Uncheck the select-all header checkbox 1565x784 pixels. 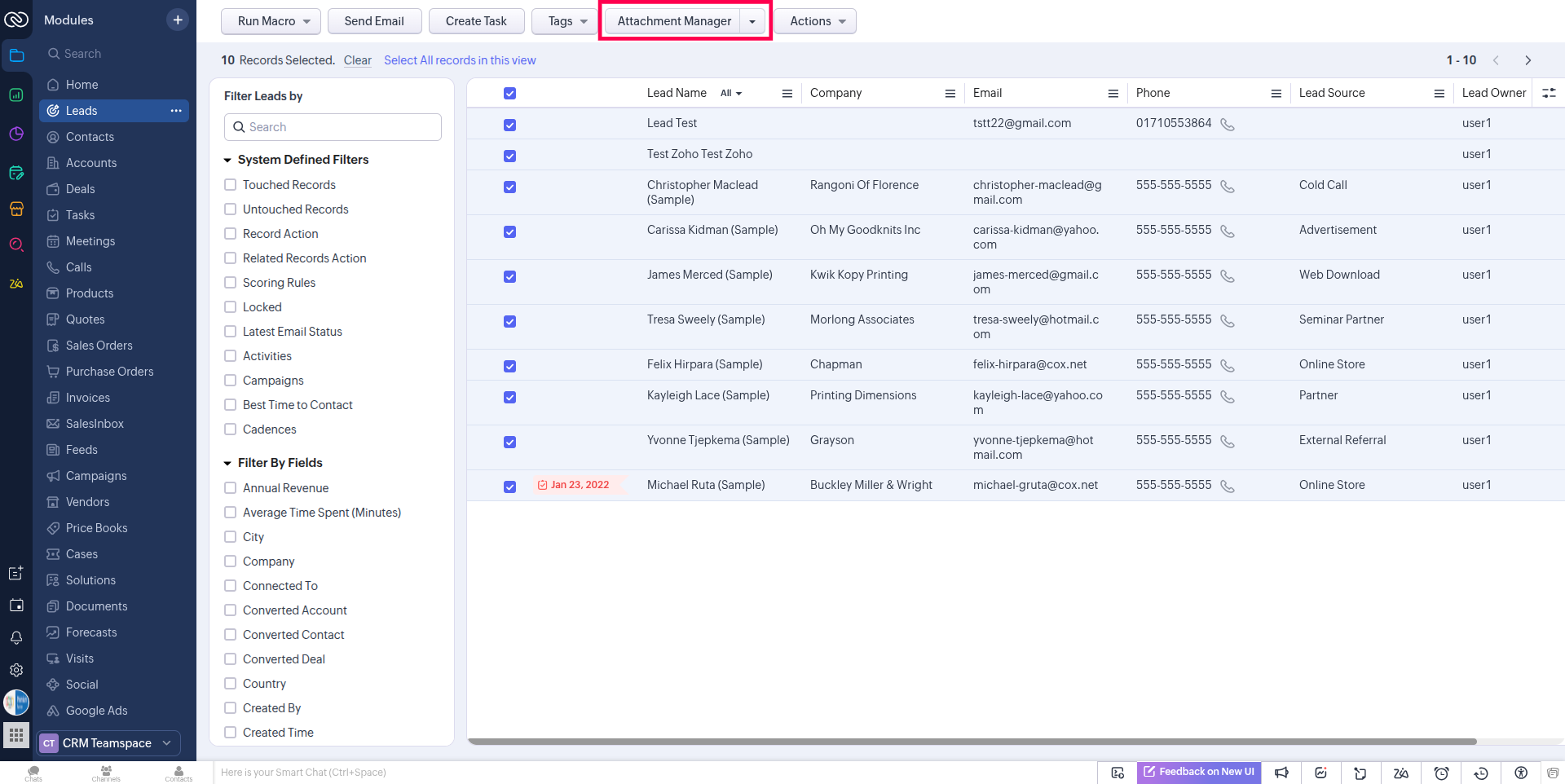[x=509, y=94]
